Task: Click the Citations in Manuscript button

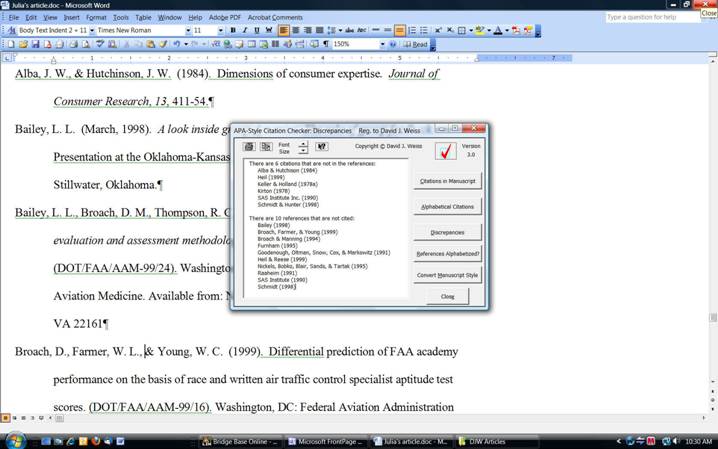Action: tap(447, 181)
